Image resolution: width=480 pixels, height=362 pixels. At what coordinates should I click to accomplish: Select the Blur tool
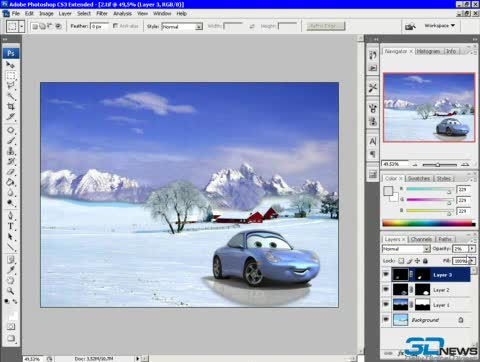[11, 192]
